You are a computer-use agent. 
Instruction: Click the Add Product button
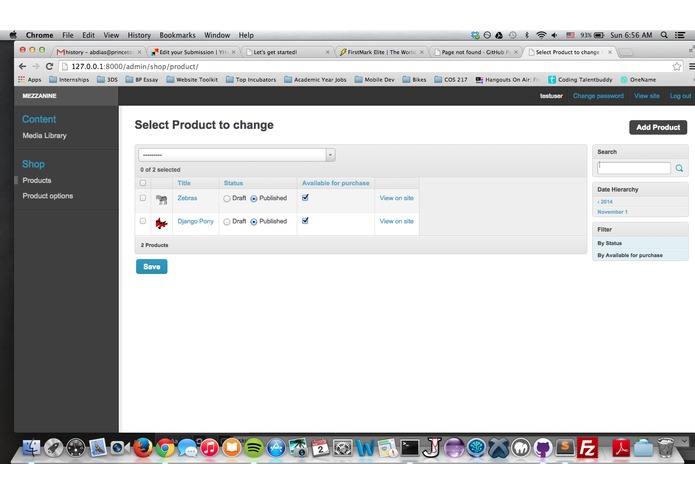(x=658, y=127)
